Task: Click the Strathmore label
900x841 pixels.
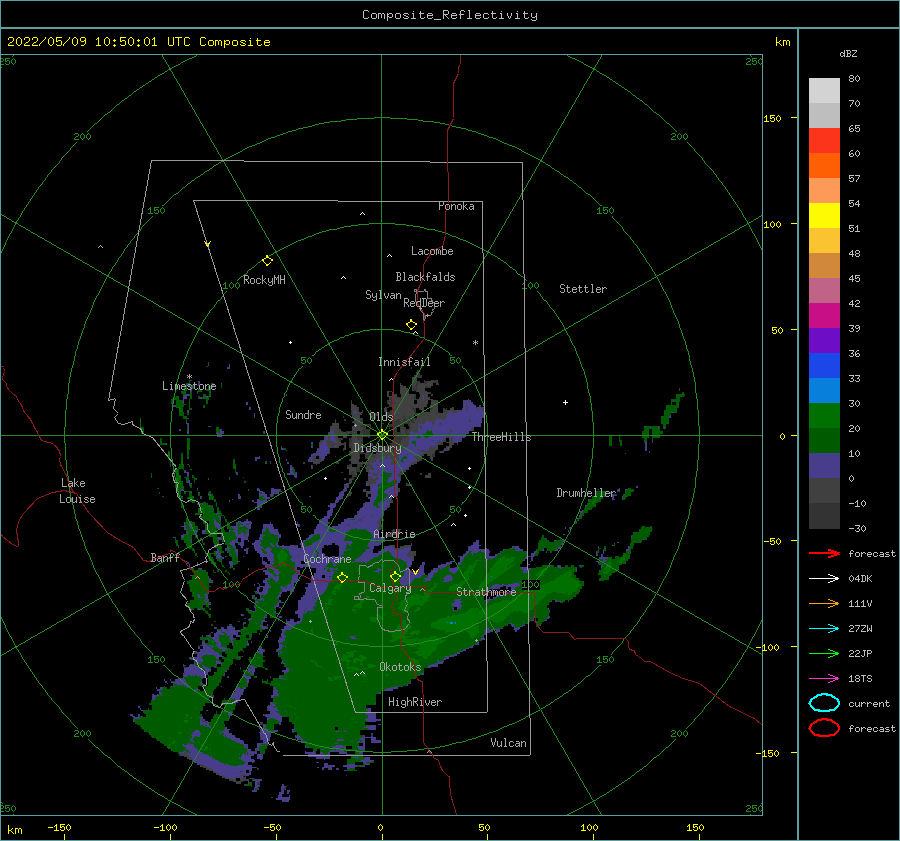Action: coord(486,591)
